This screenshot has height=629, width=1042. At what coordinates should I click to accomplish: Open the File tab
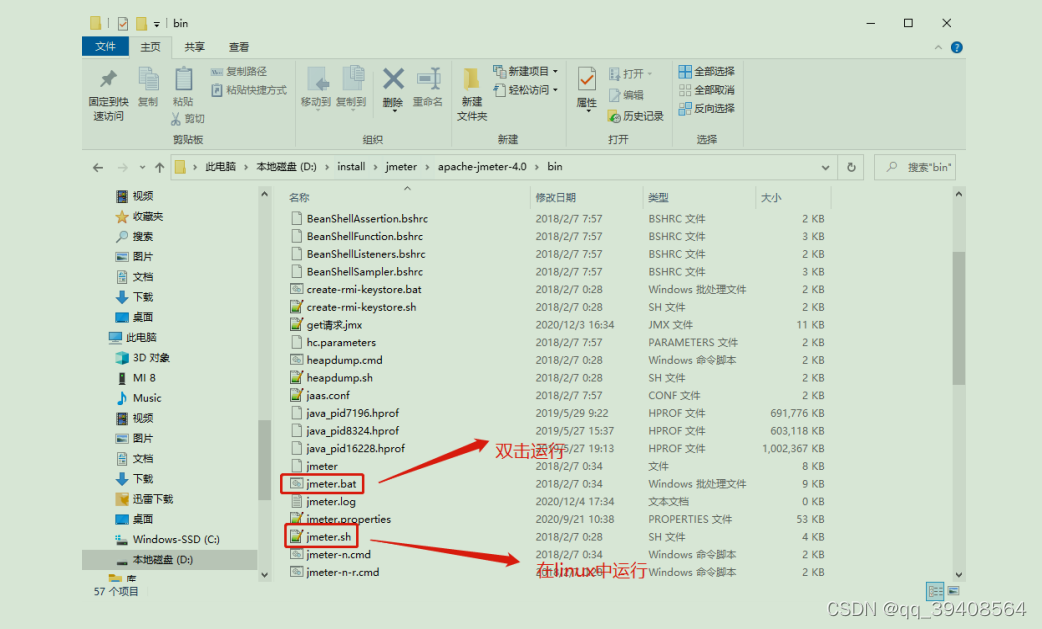tap(105, 46)
